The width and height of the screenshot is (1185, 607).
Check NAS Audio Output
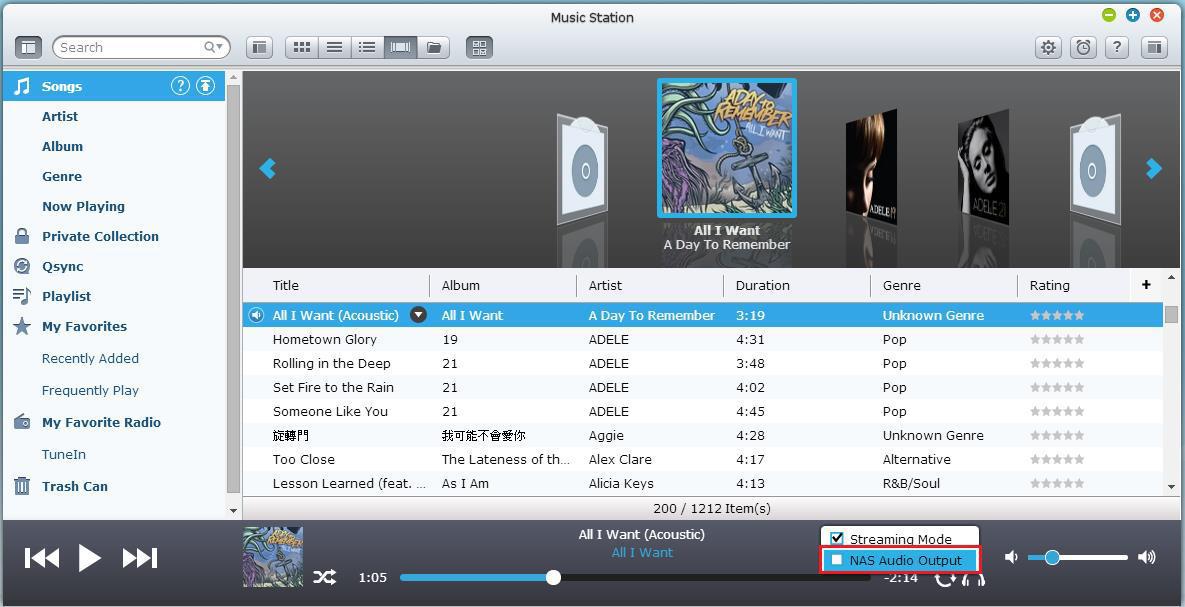click(837, 560)
